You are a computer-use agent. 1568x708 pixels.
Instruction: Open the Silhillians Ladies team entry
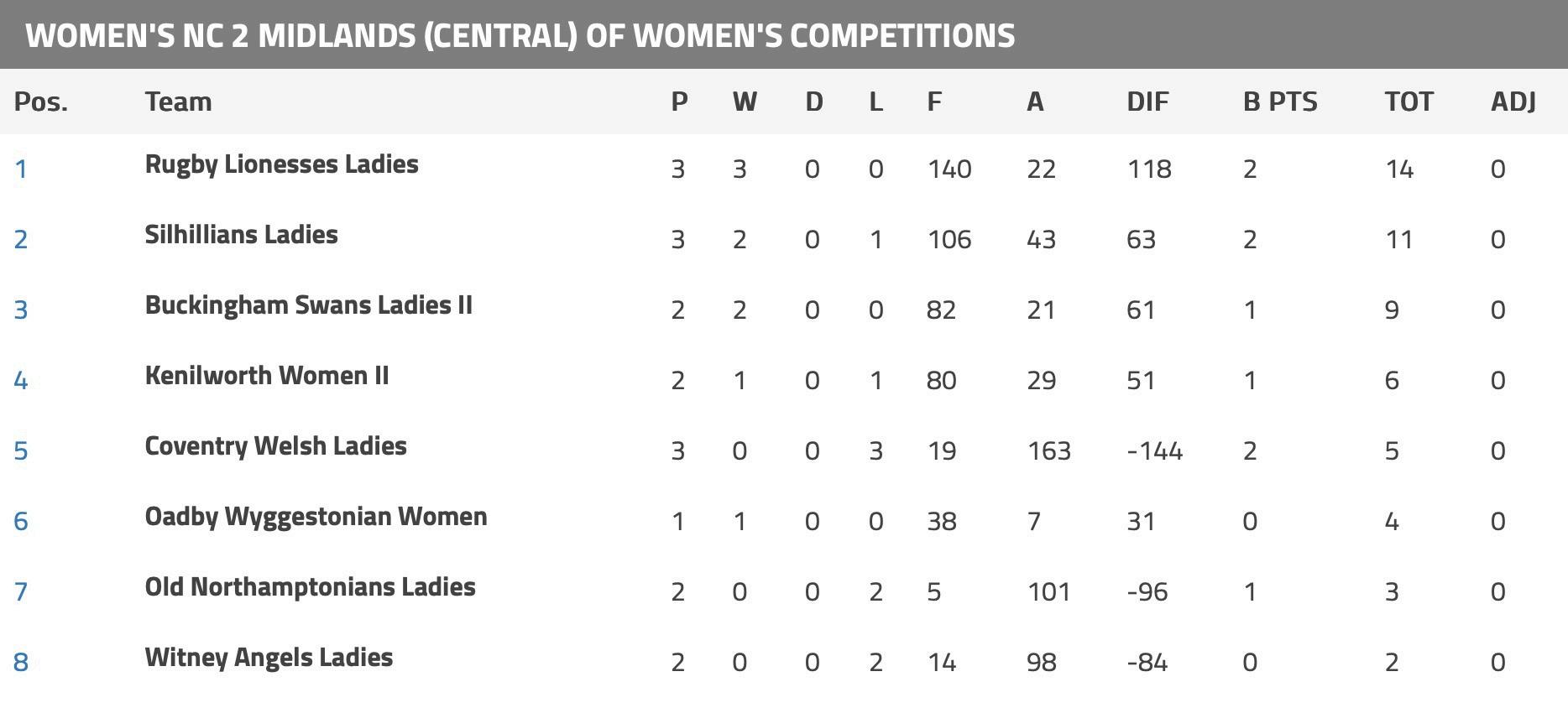click(x=241, y=235)
